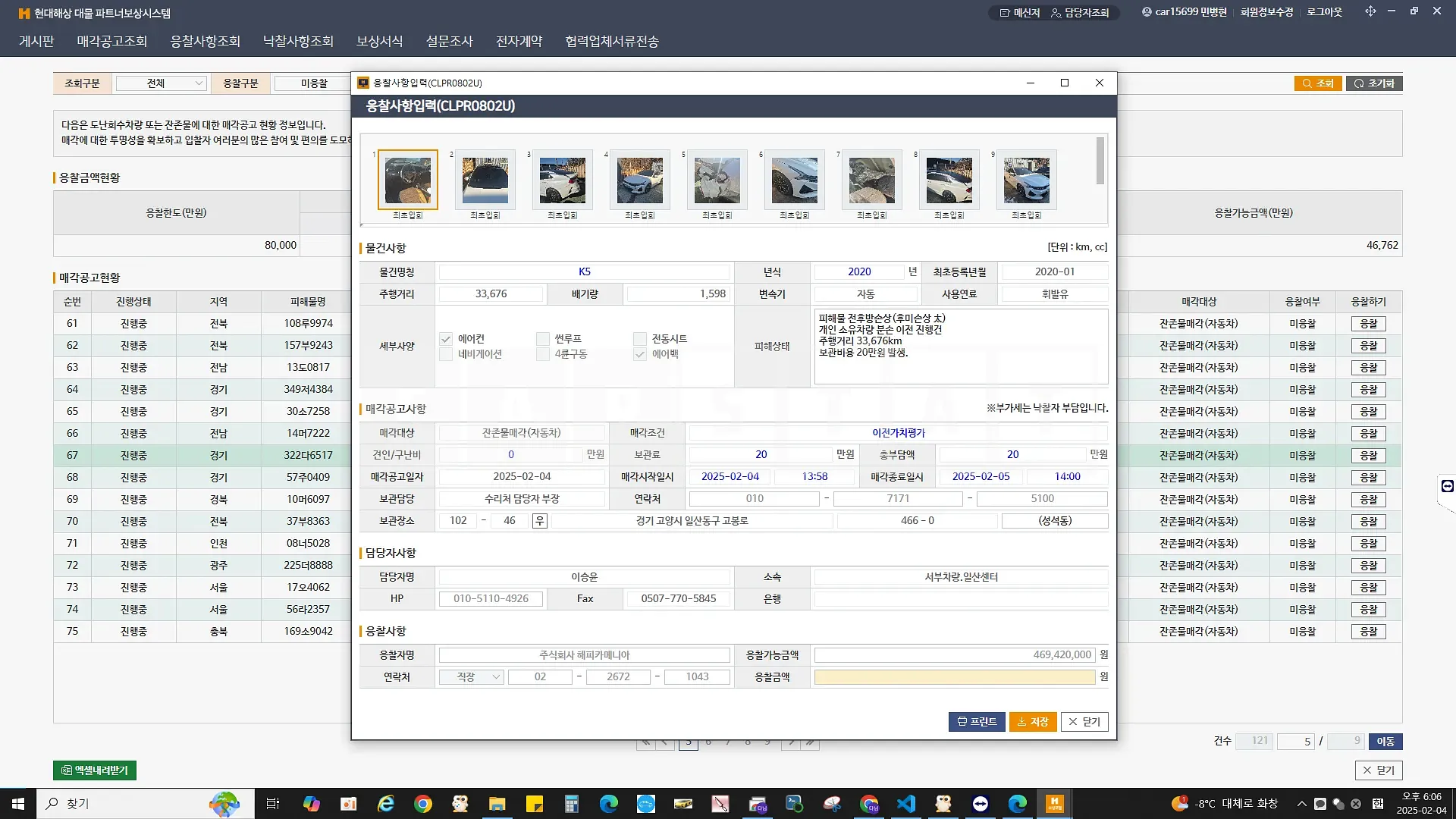
Task: Click the thumbnail scrollbar in dialog
Action: (1100, 161)
